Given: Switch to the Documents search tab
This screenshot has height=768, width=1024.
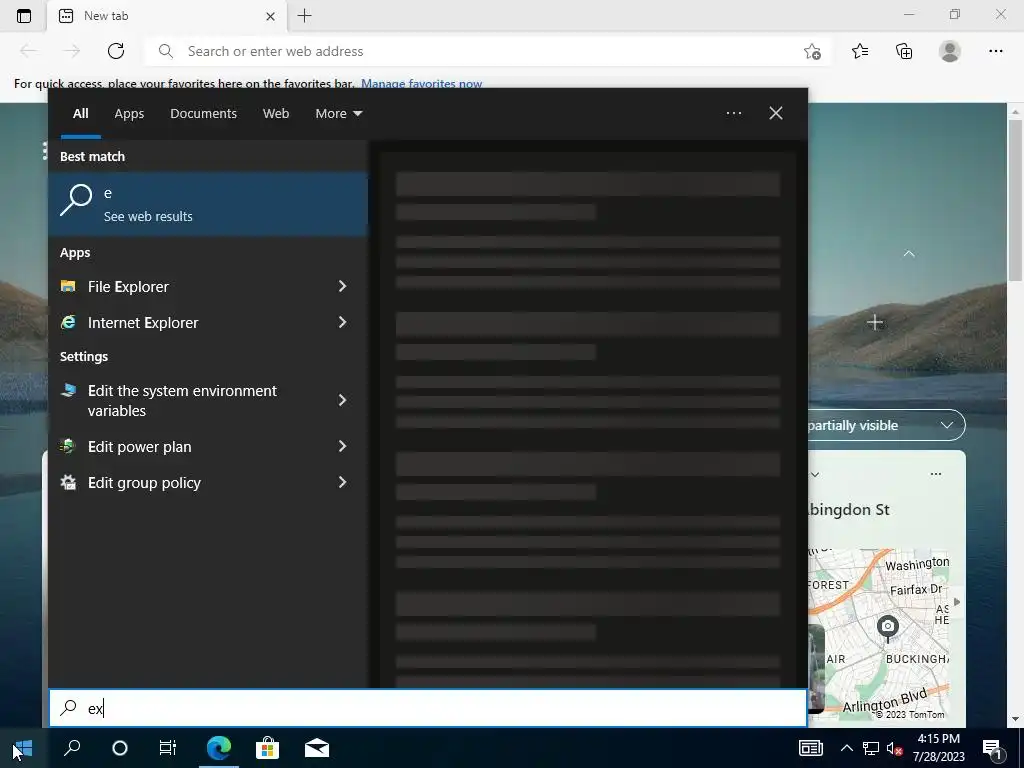Looking at the screenshot, I should point(203,114).
